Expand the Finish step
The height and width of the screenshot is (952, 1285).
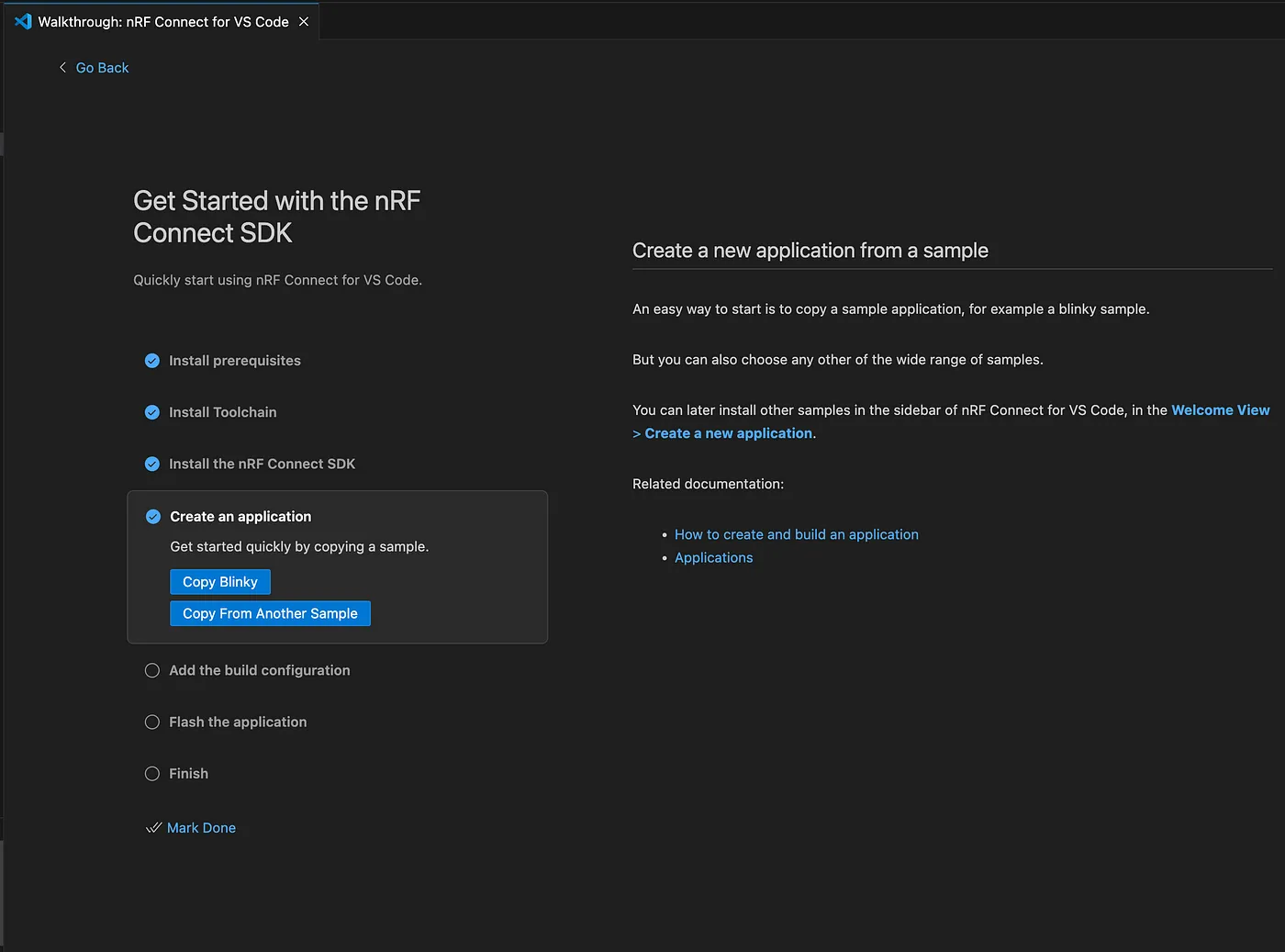(x=188, y=774)
